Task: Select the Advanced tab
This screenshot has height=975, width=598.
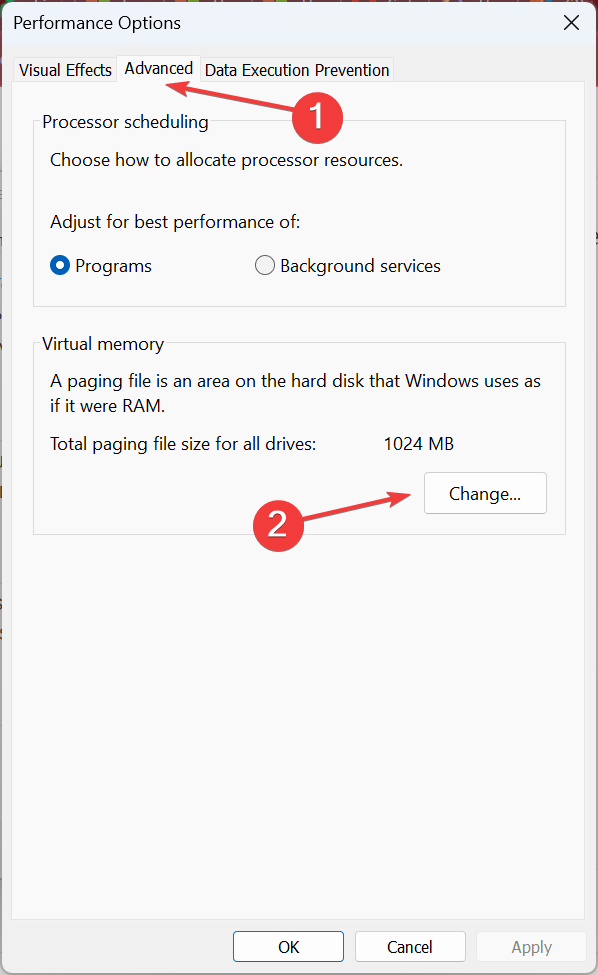Action: click(159, 68)
